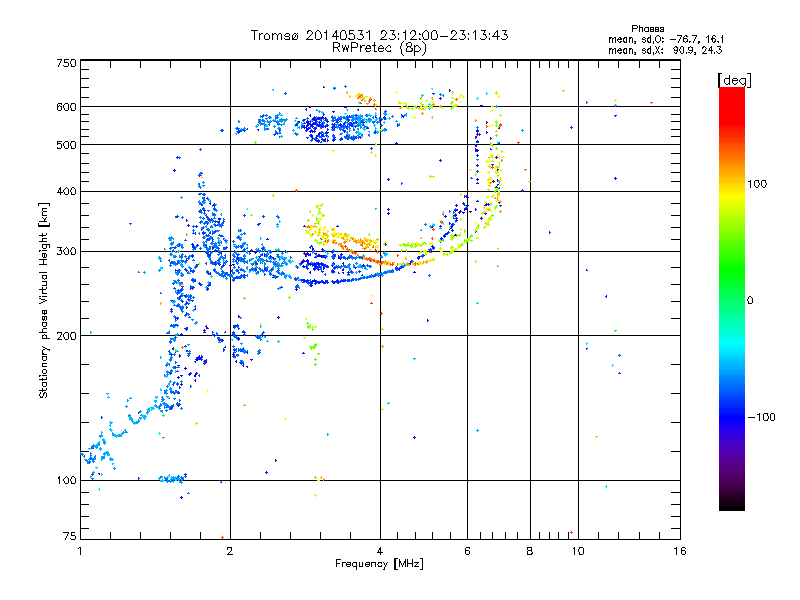
Task: Click the colorbar tick label "100"
Action: [x=757, y=184]
